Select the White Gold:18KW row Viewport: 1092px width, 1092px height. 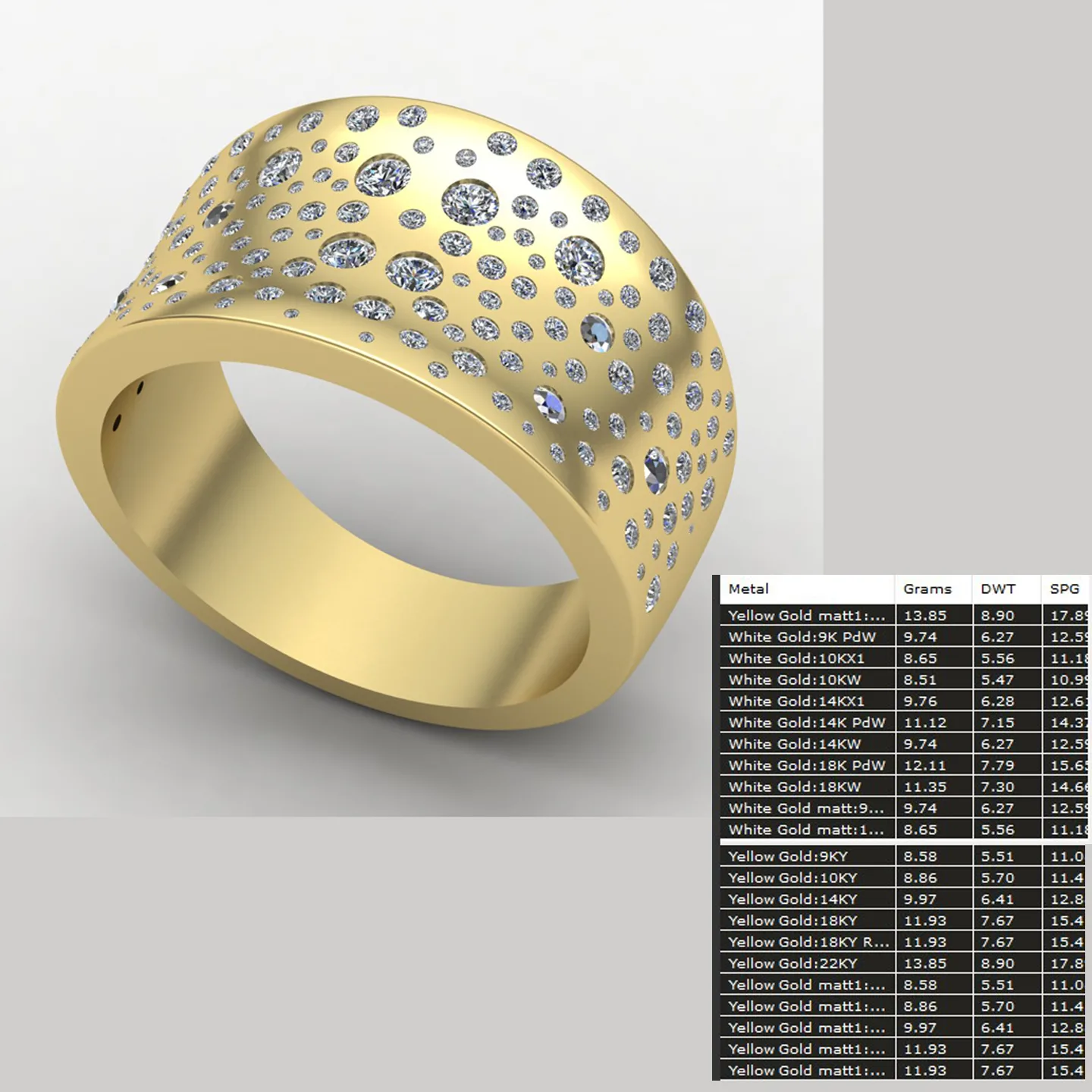coord(905,786)
